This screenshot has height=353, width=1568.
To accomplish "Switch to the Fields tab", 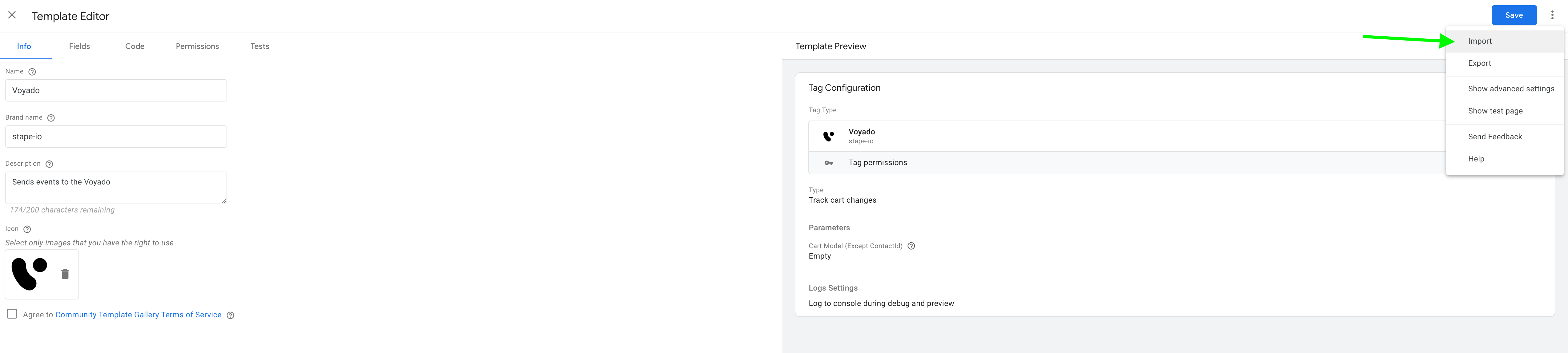I will coord(79,46).
